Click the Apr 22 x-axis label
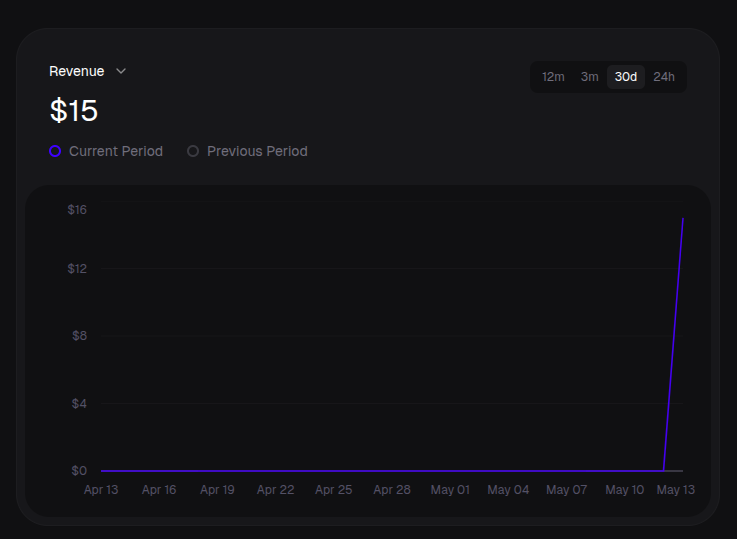The width and height of the screenshot is (737, 539). pos(275,490)
